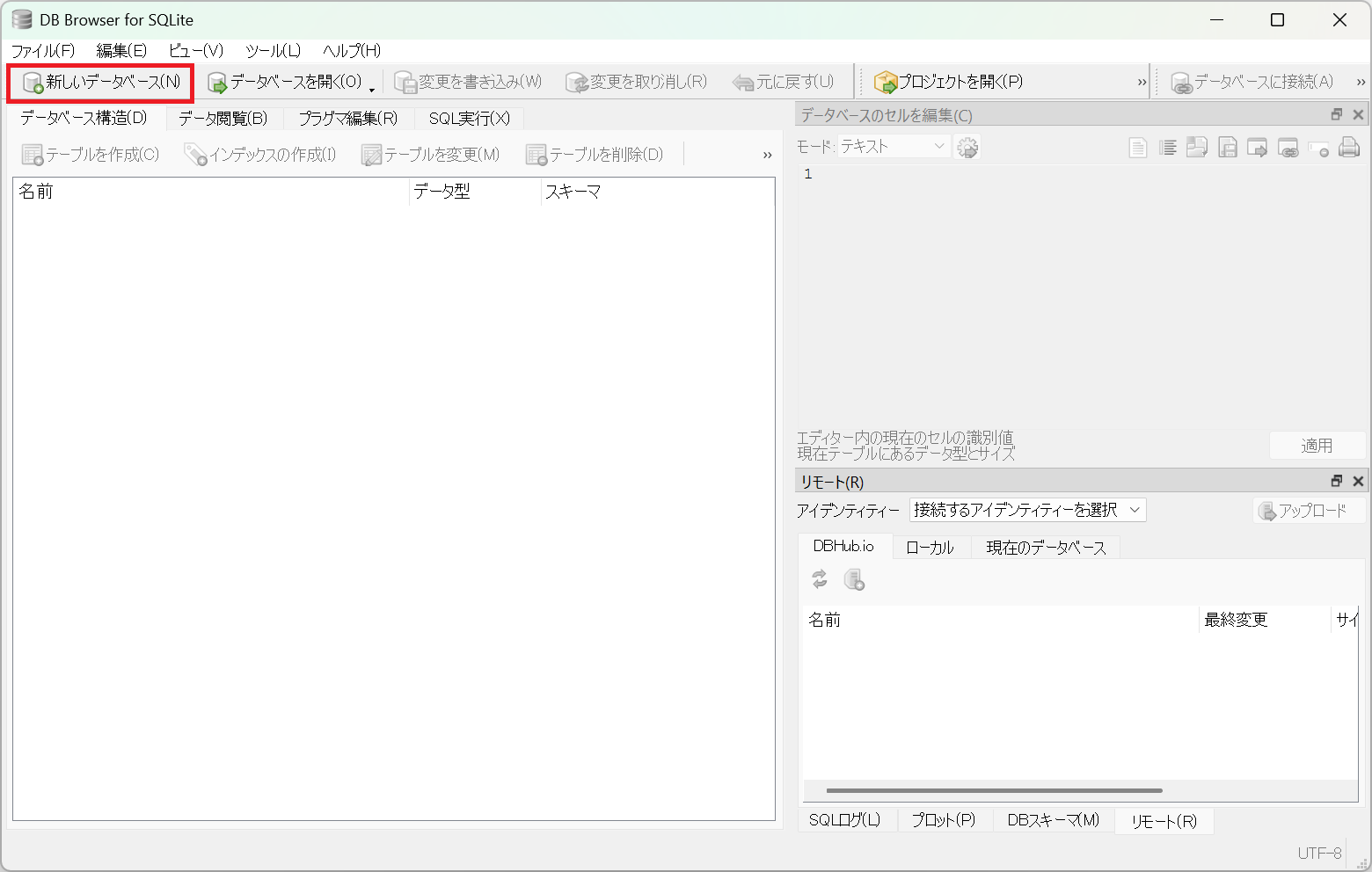The image size is (1372, 872).
Task: Click the New Database toolbar button
Action: pos(101,83)
